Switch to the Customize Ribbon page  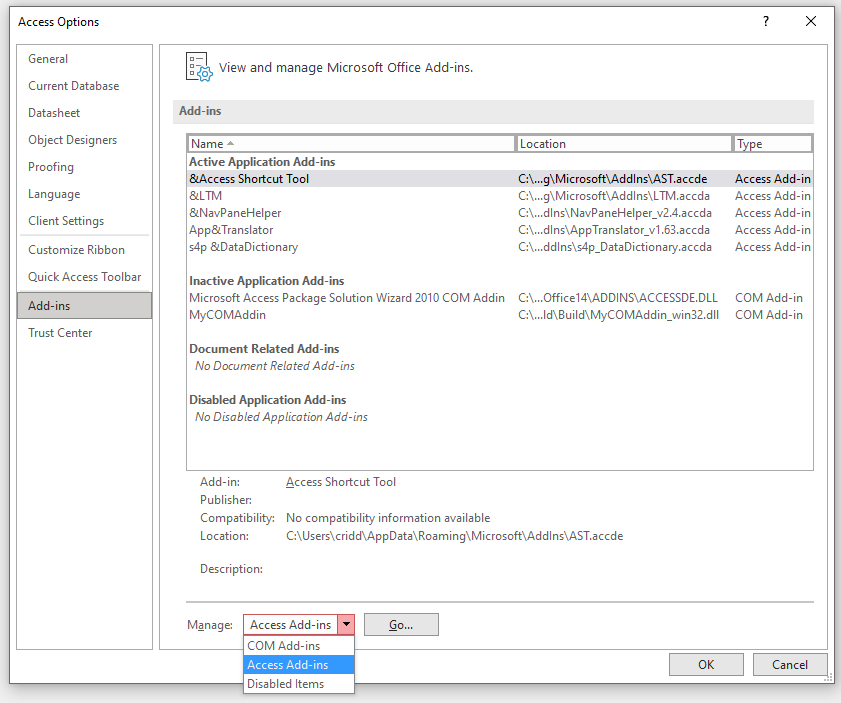[x=76, y=249]
